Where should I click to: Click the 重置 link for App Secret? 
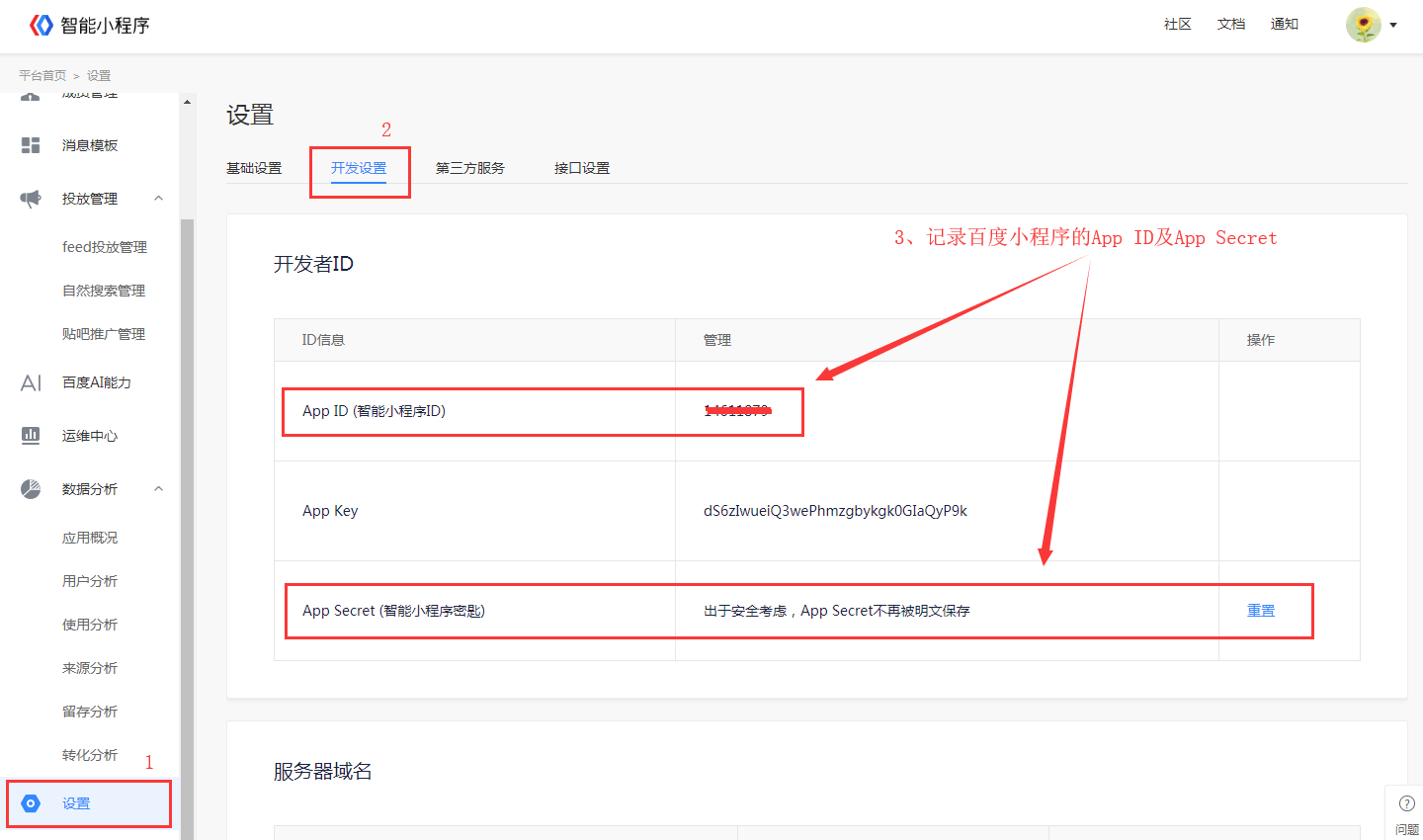tap(1261, 611)
